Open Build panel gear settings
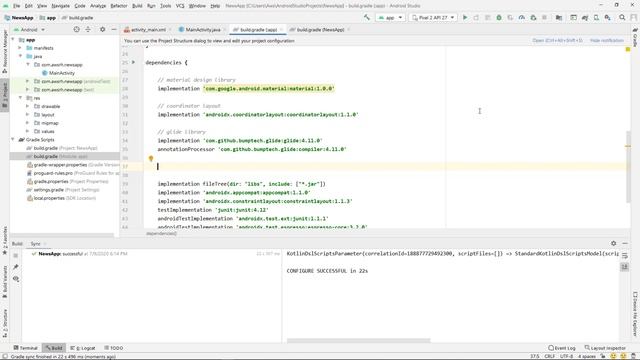Image resolution: width=640 pixels, height=360 pixels. (x=613, y=243)
